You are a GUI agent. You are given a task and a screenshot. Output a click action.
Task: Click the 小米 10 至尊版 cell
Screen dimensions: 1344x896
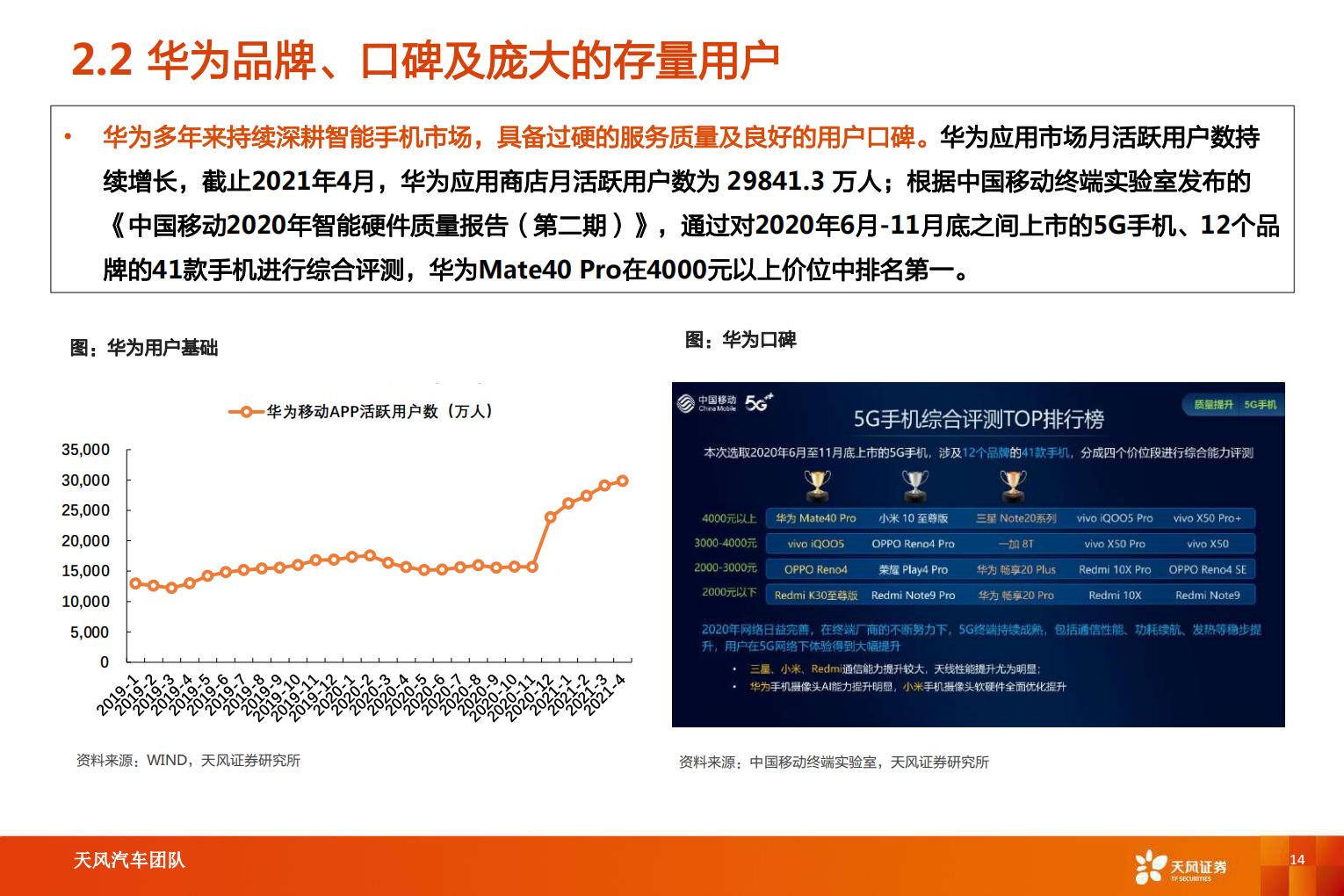[914, 518]
